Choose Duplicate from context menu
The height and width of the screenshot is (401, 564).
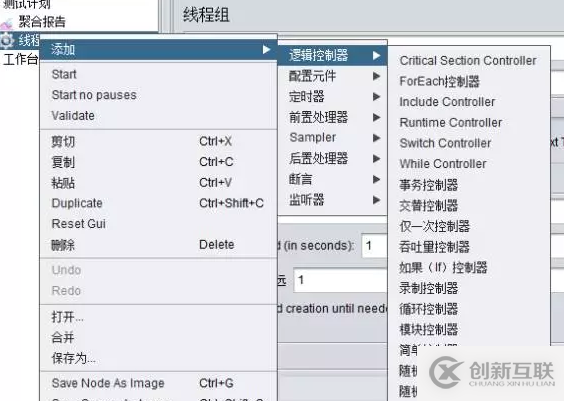coord(159,203)
